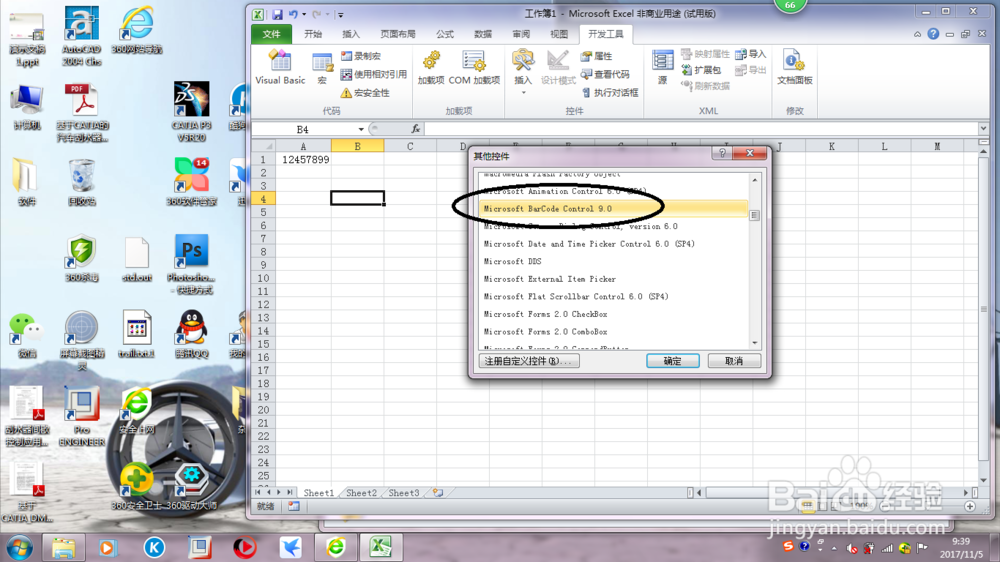The height and width of the screenshot is (562, 1000).
Task: Open Recycle Bin desktop icon
Action: coord(82,182)
